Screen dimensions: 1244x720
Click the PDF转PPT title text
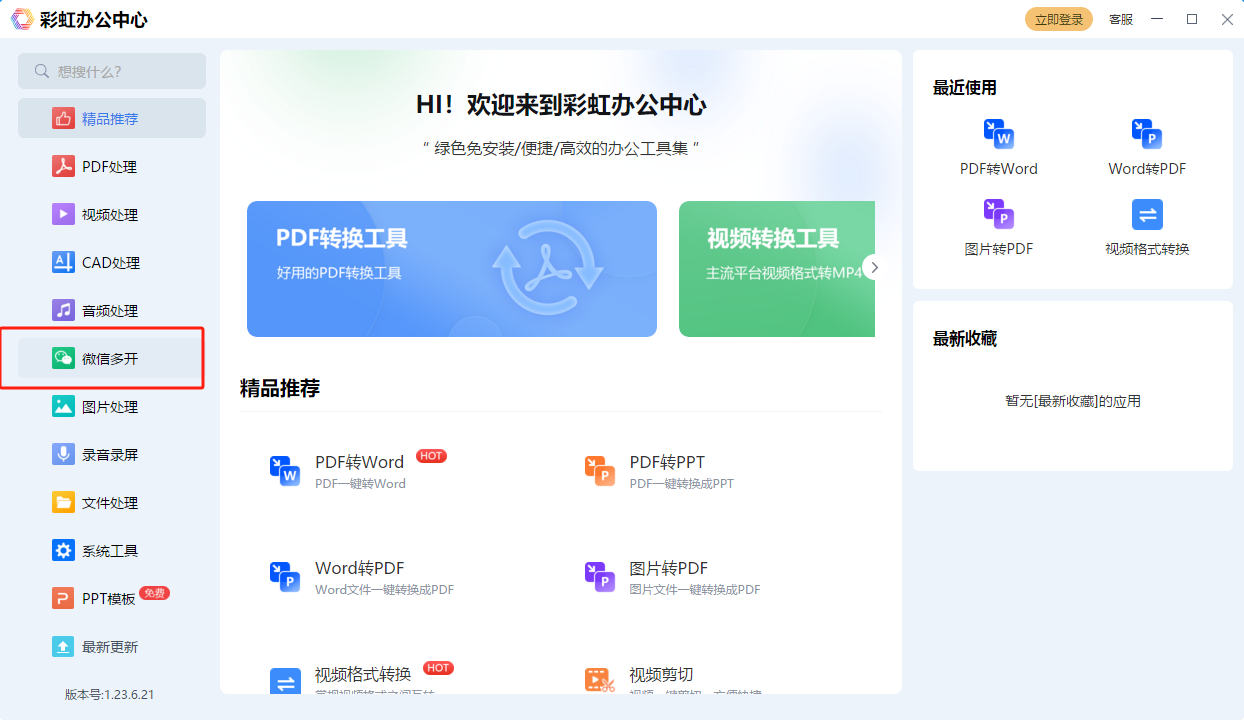[667, 462]
